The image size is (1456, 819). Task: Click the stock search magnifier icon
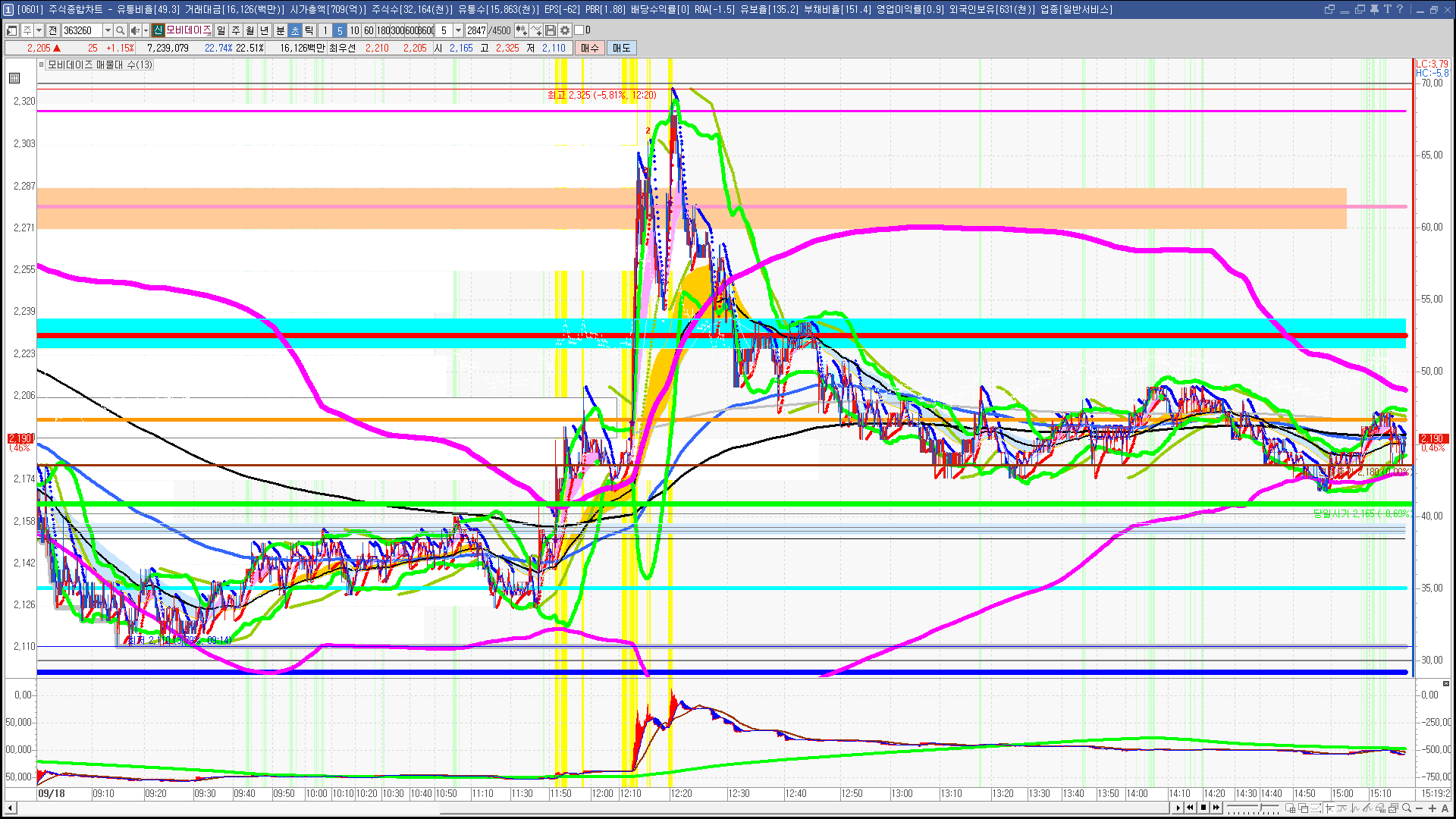tap(120, 30)
